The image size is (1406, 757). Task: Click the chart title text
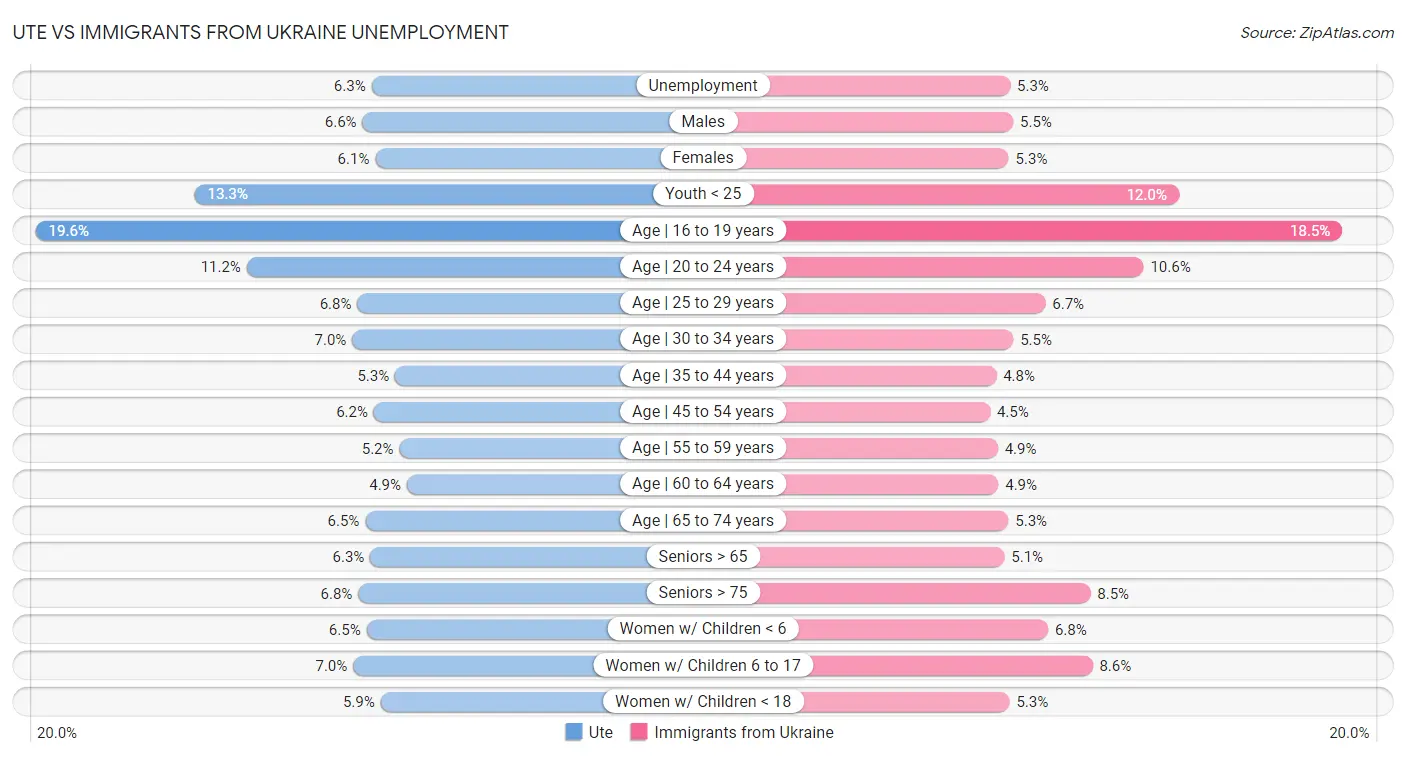pyautogui.click(x=260, y=32)
